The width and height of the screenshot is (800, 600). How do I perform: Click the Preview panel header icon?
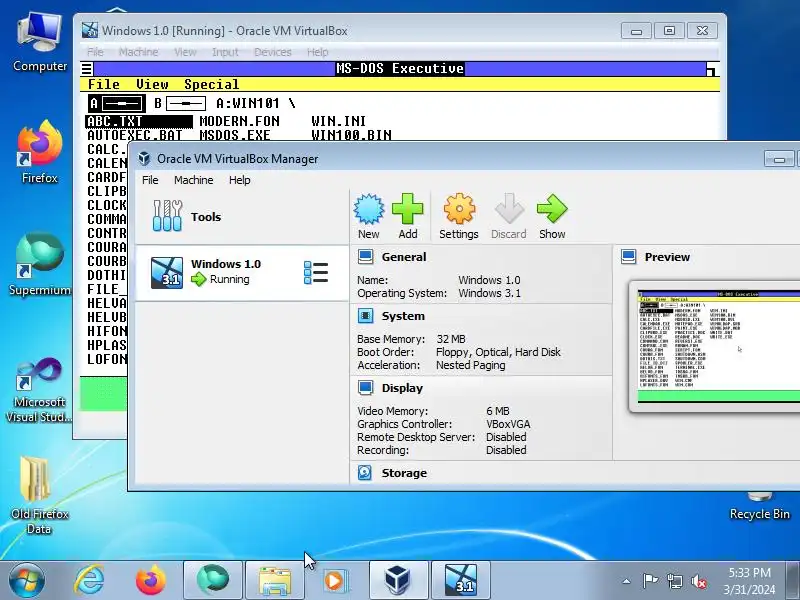(629, 257)
